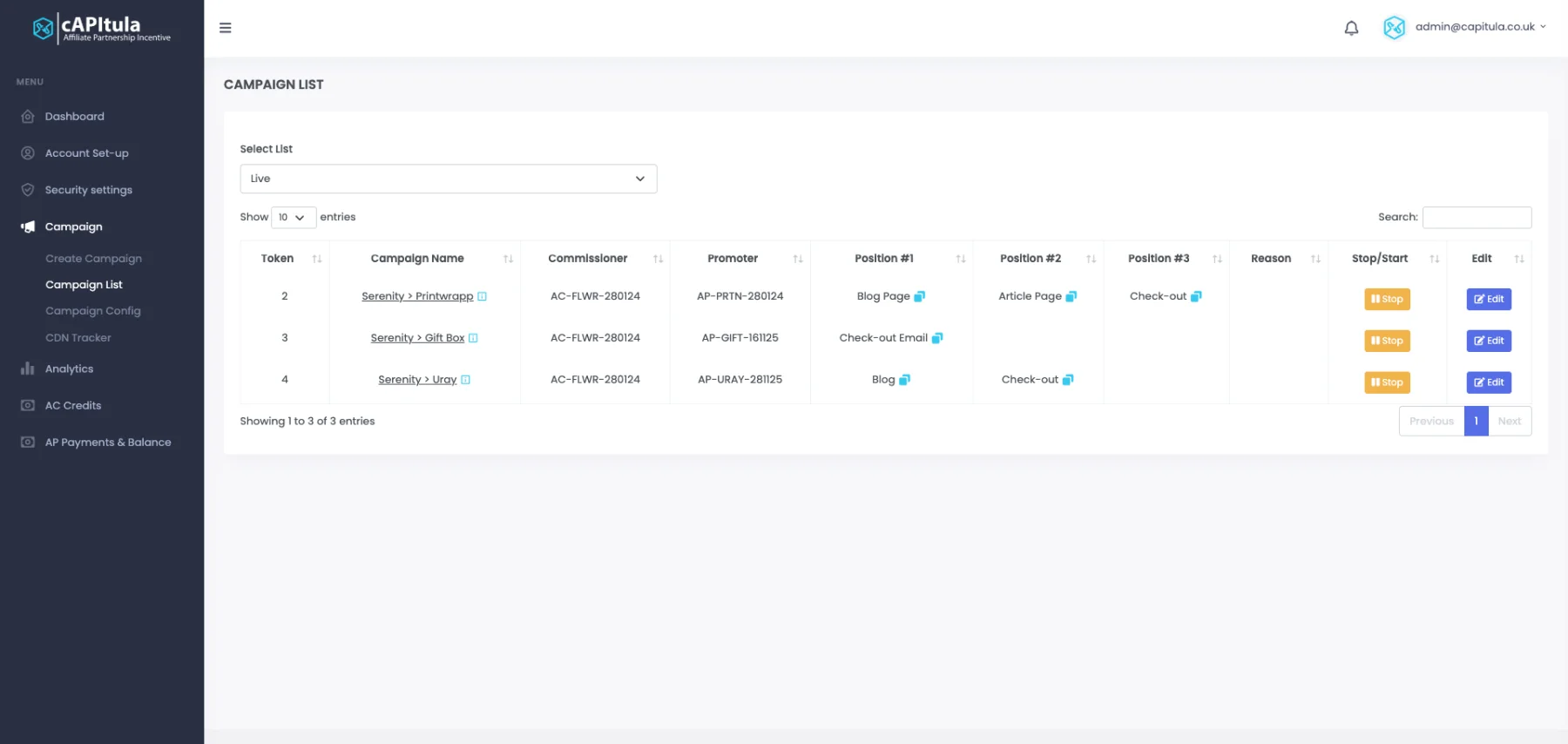Image resolution: width=1568 pixels, height=744 pixels.
Task: Sort by Campaign Name column arrows
Action: 508,259
